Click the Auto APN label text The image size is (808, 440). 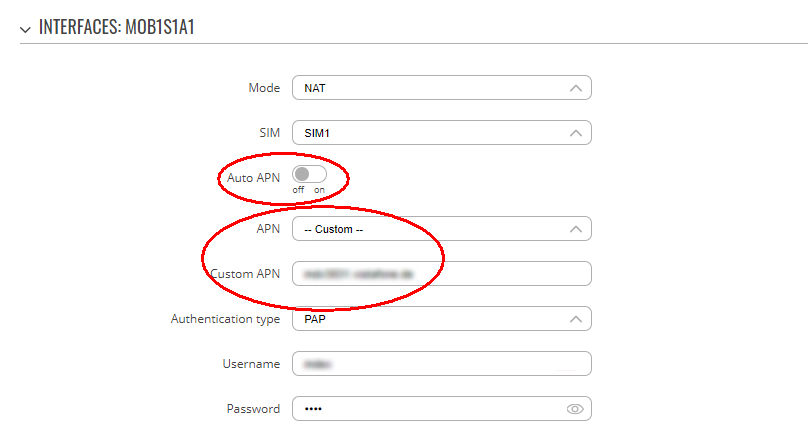click(x=254, y=178)
